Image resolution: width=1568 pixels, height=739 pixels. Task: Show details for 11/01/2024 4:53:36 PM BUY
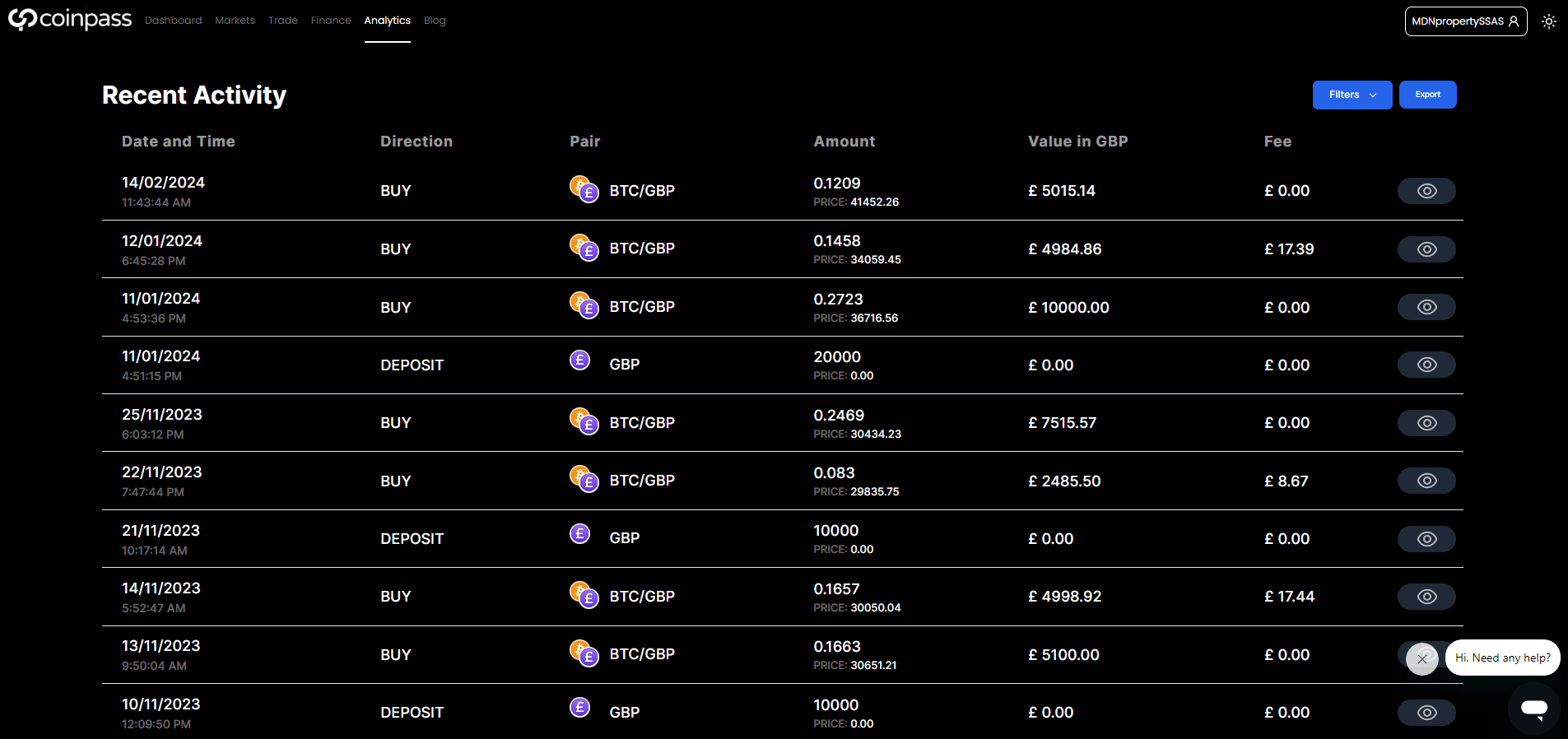click(1426, 307)
